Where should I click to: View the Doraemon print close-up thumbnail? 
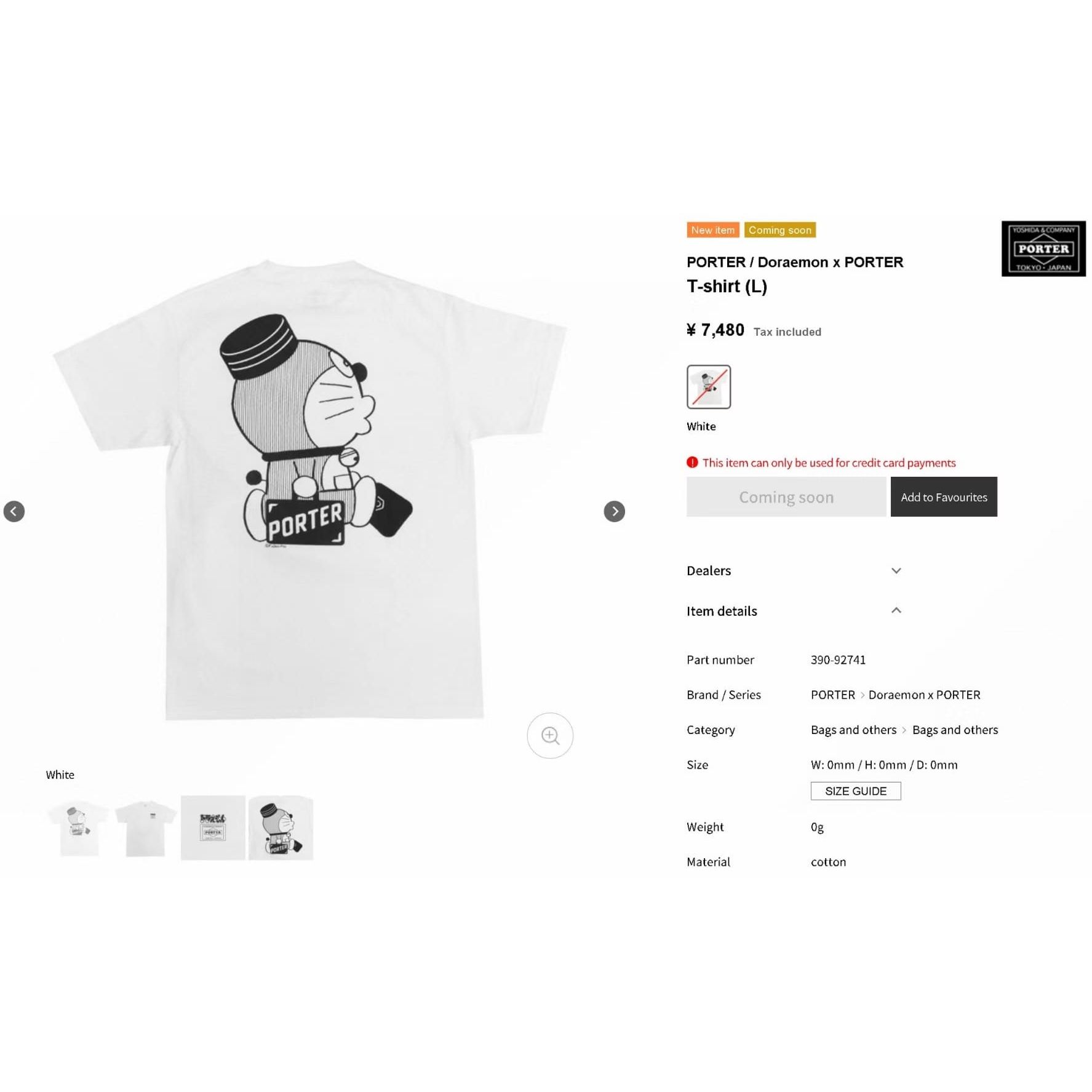pyautogui.click(x=281, y=827)
